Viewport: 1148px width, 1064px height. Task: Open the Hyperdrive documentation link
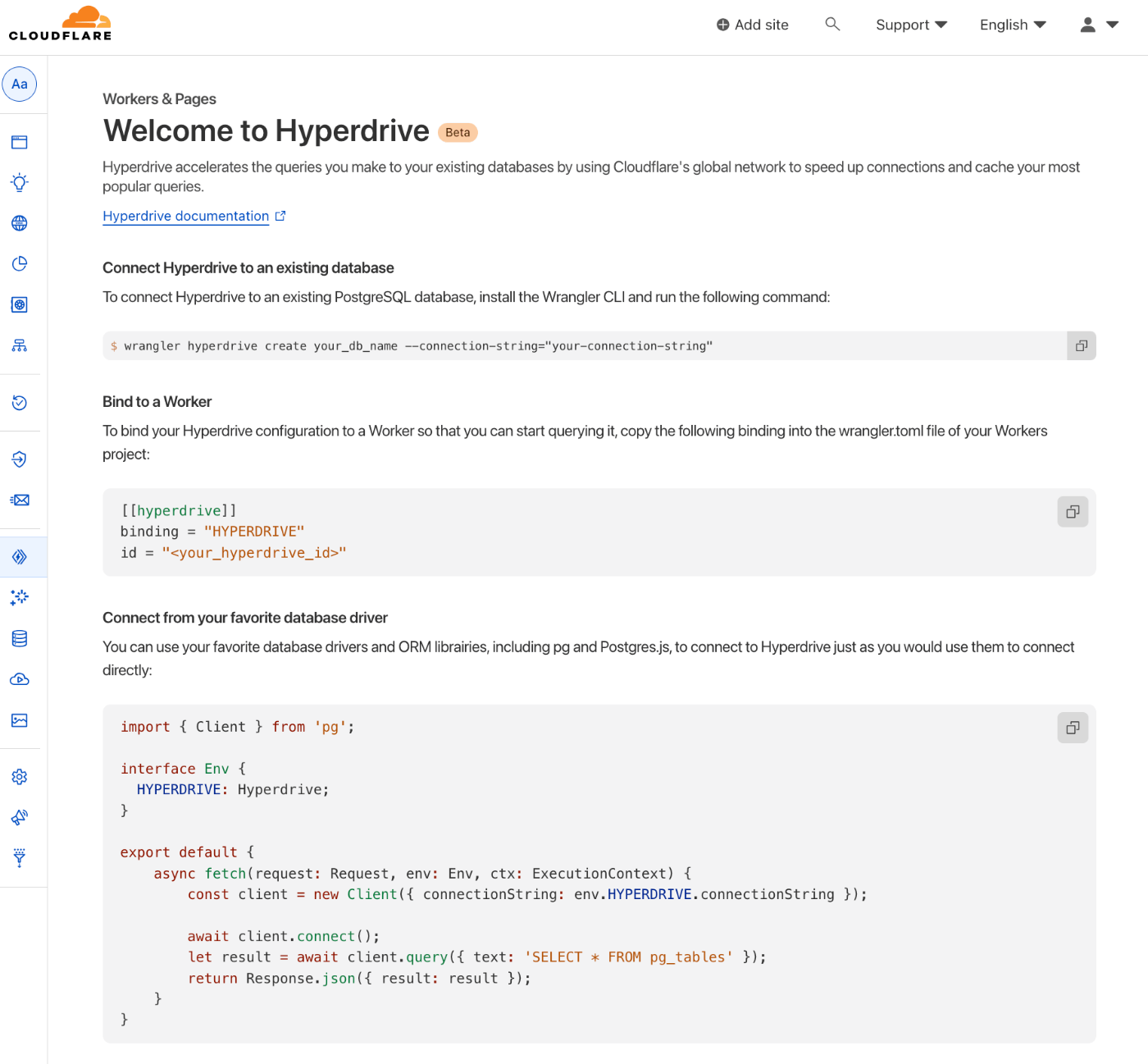194,216
